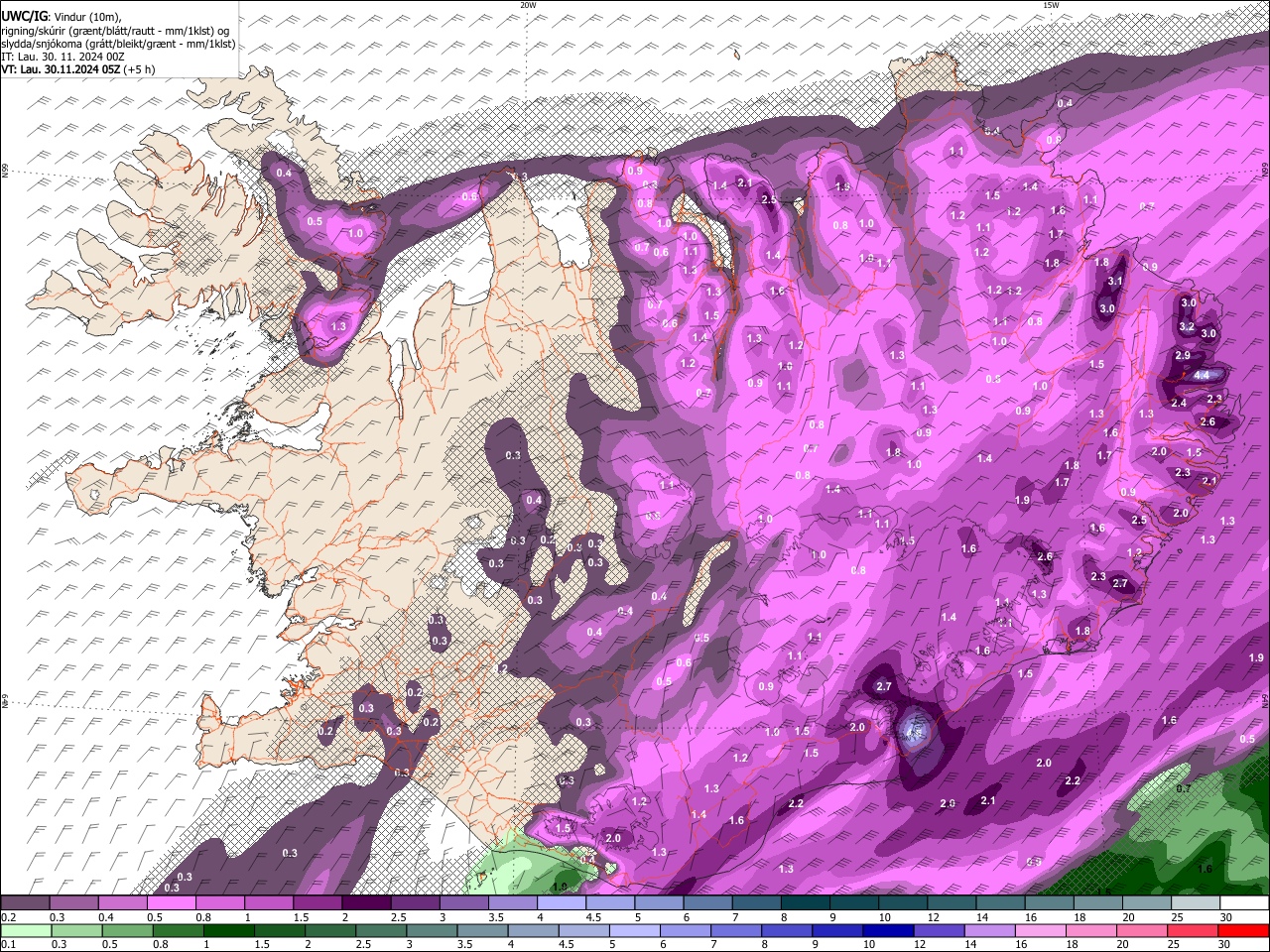Click the 'IT: Lau. 30. 11. 2024 00Z' line
This screenshot has width=1270, height=952.
63,57
